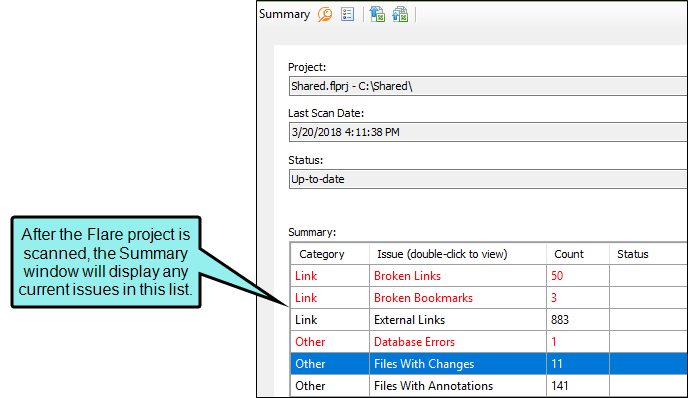The width and height of the screenshot is (688, 398).
Task: Click the Last Scan Date field
Action: pos(488,132)
